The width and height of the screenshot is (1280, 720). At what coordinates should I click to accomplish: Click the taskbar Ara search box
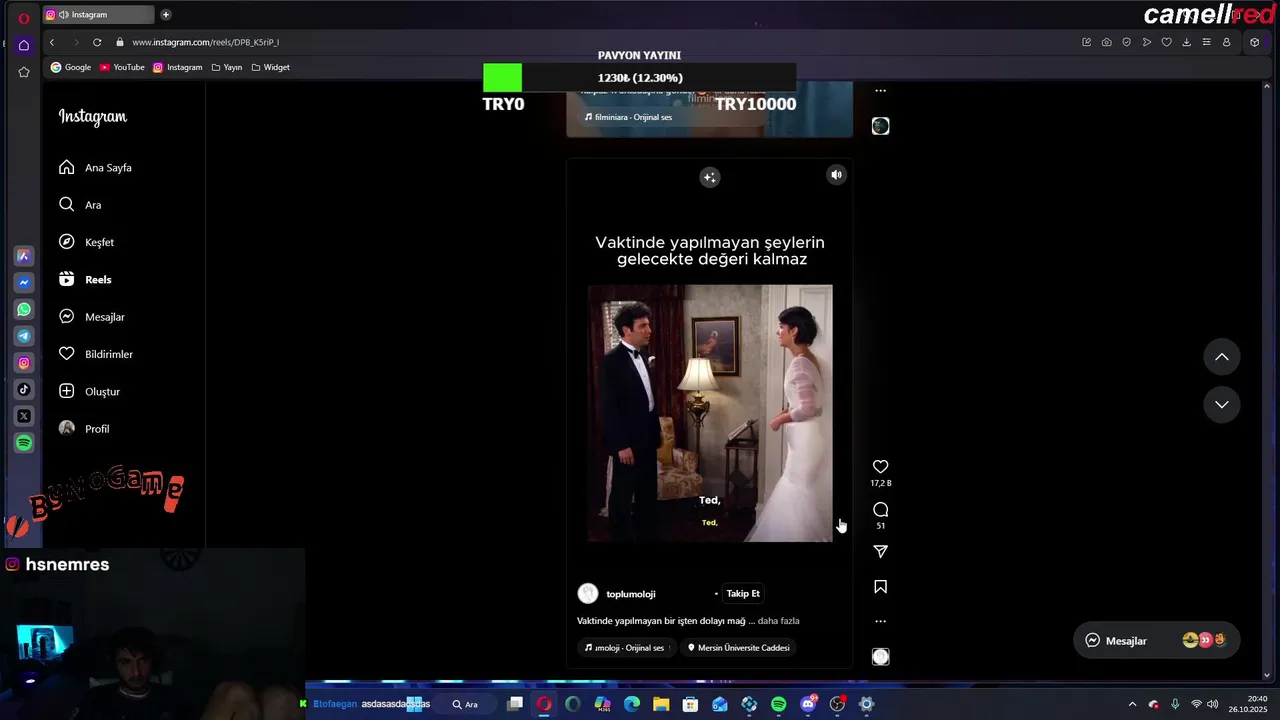(465, 704)
